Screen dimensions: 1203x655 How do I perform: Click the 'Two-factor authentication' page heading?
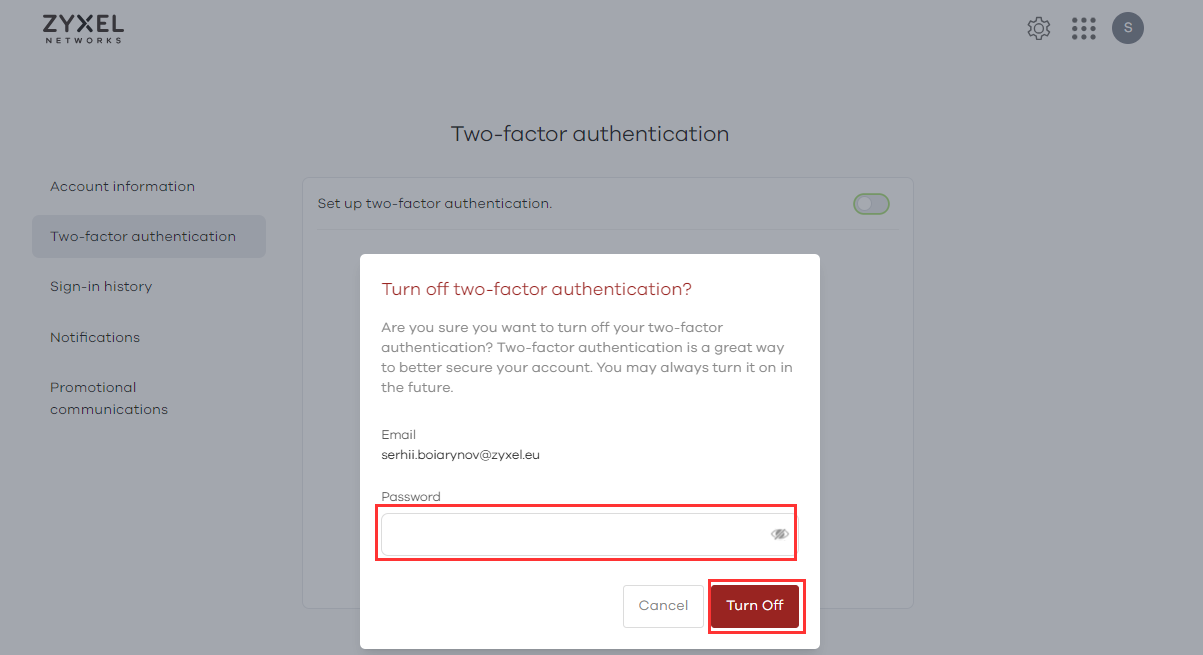[x=590, y=134]
